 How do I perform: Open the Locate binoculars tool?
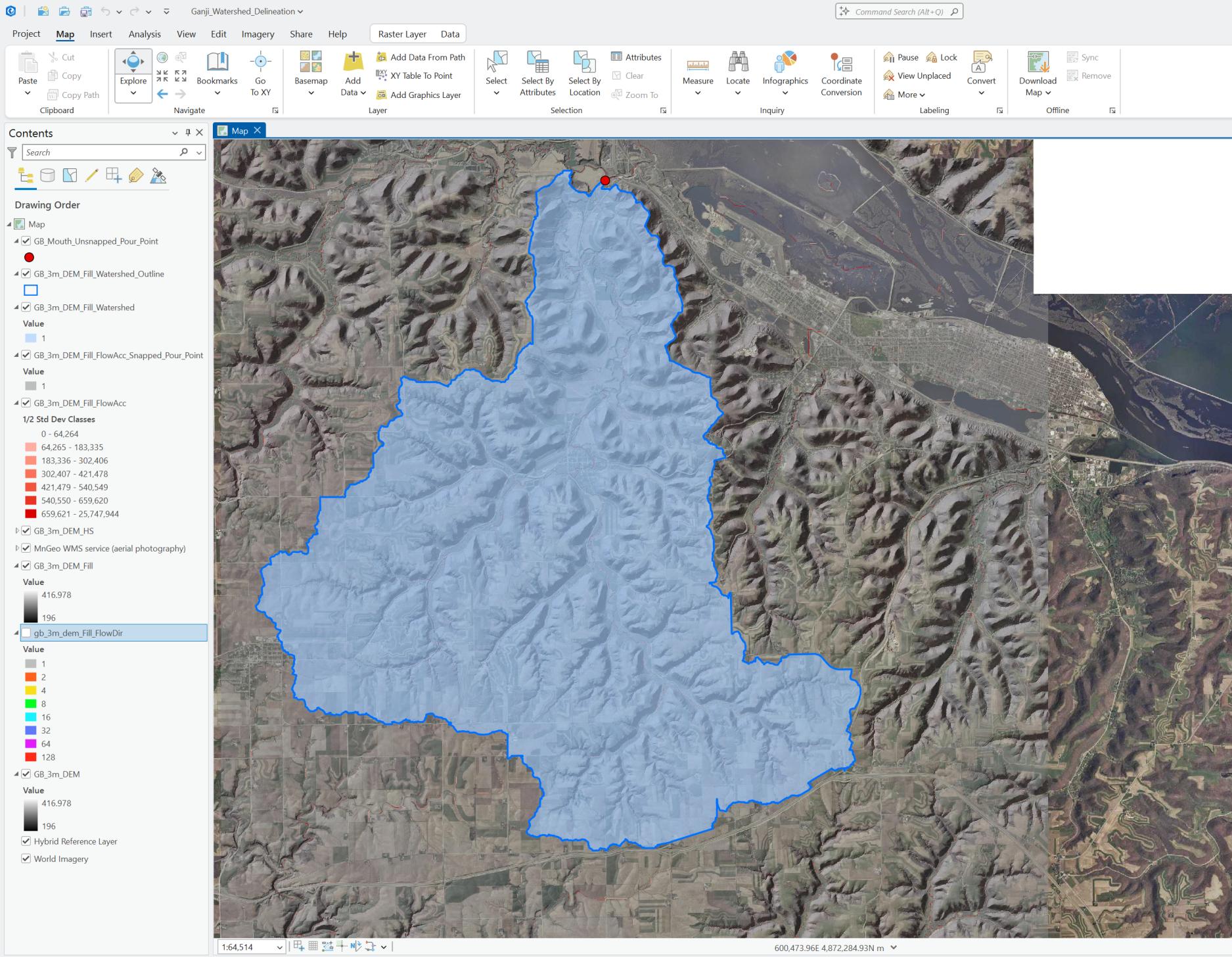[737, 64]
